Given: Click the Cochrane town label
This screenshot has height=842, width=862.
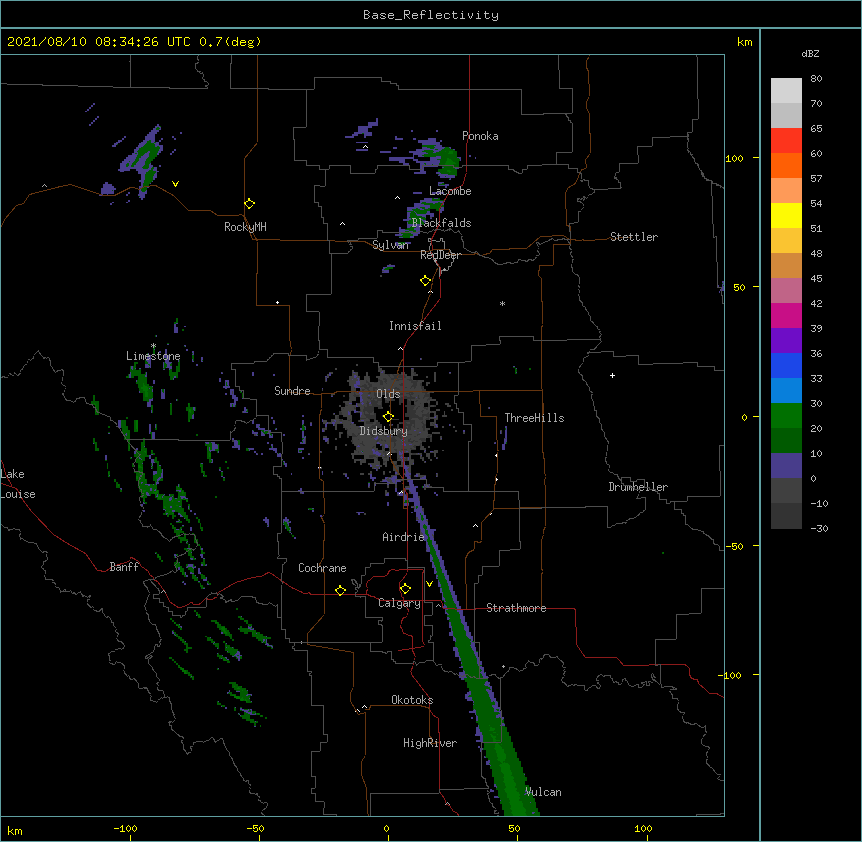Looking at the screenshot, I should point(322,568).
